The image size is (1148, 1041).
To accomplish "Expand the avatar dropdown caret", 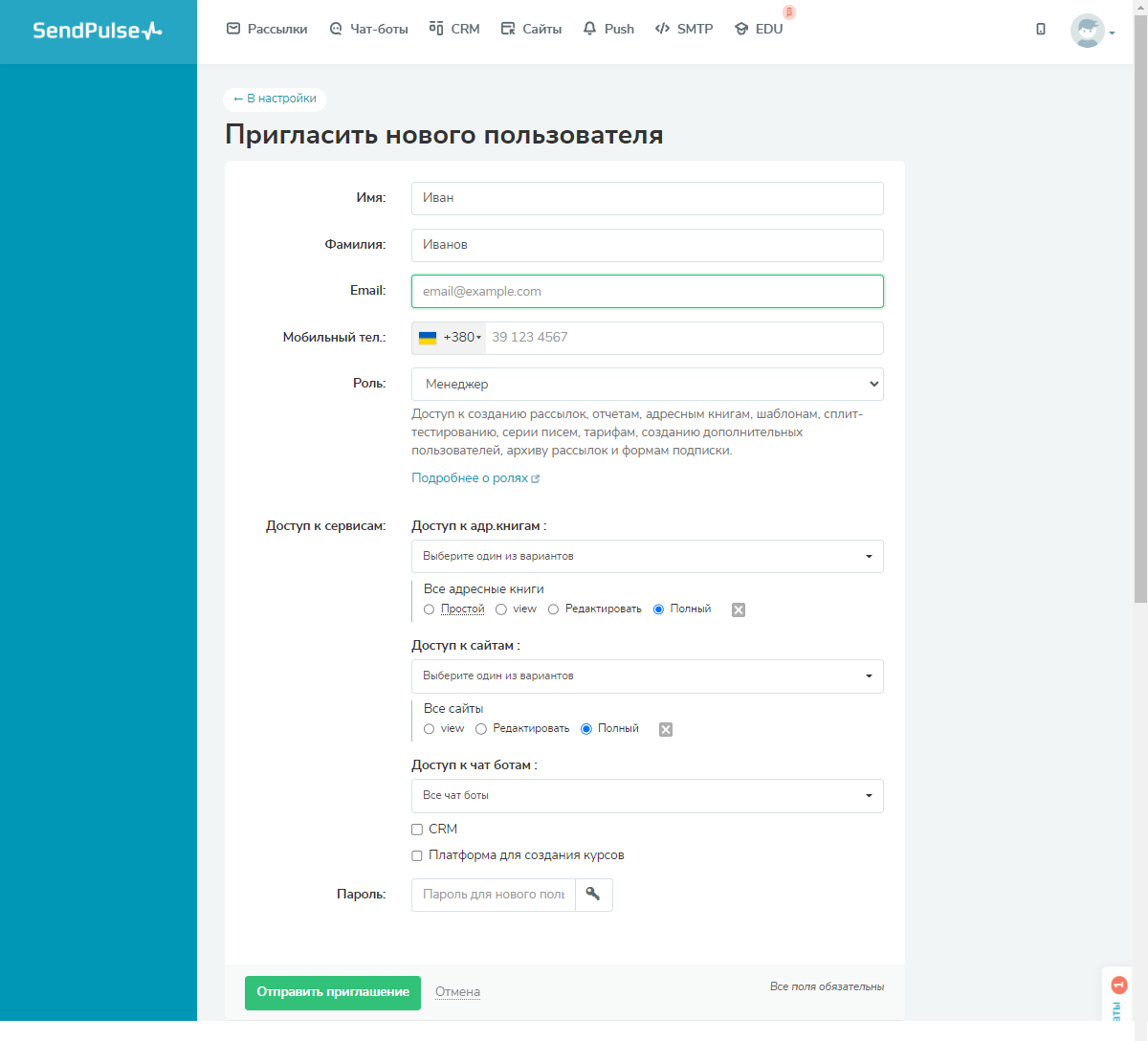I will pos(1112,33).
